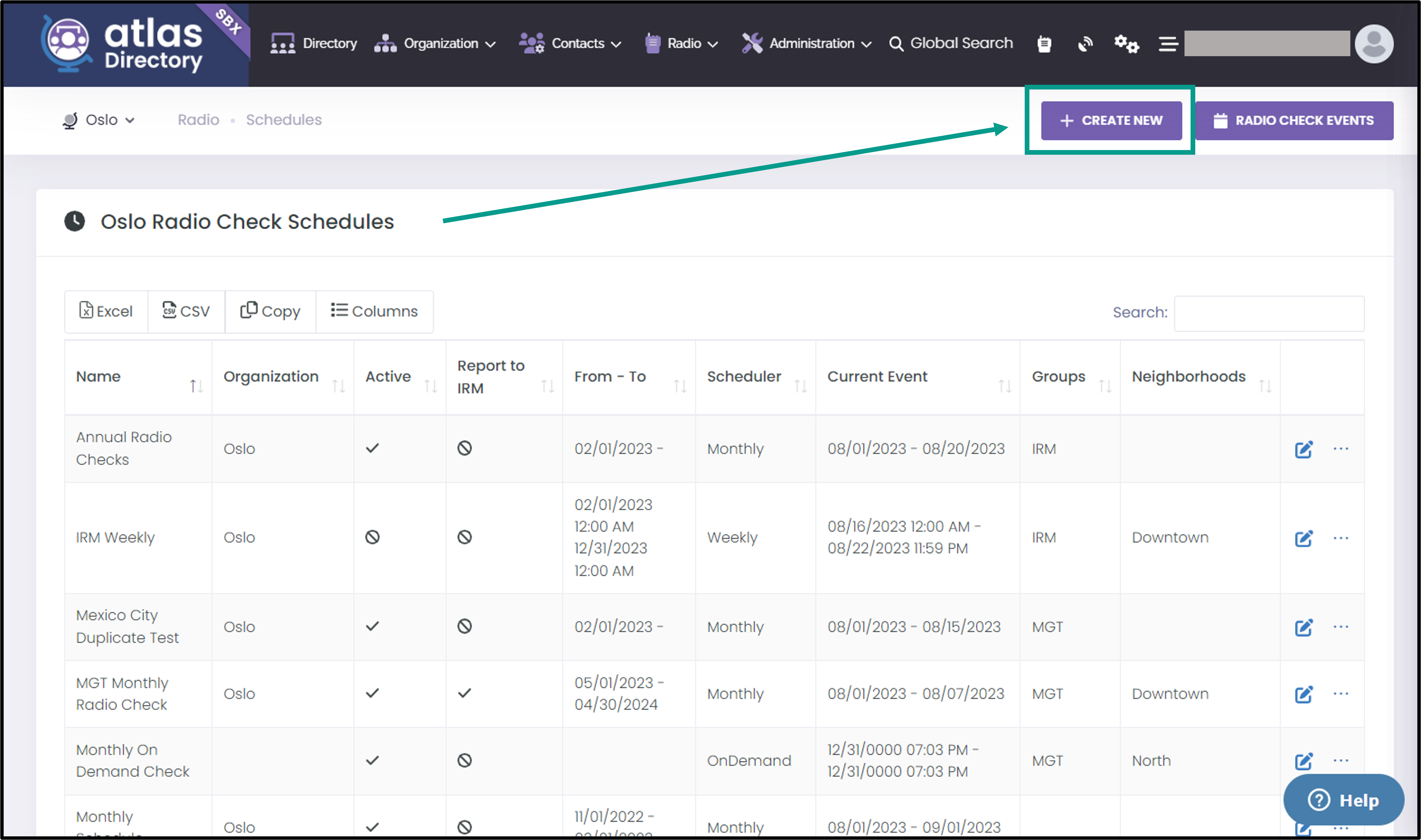
Task: Click the satellite dish signal icon
Action: [x=1085, y=44]
